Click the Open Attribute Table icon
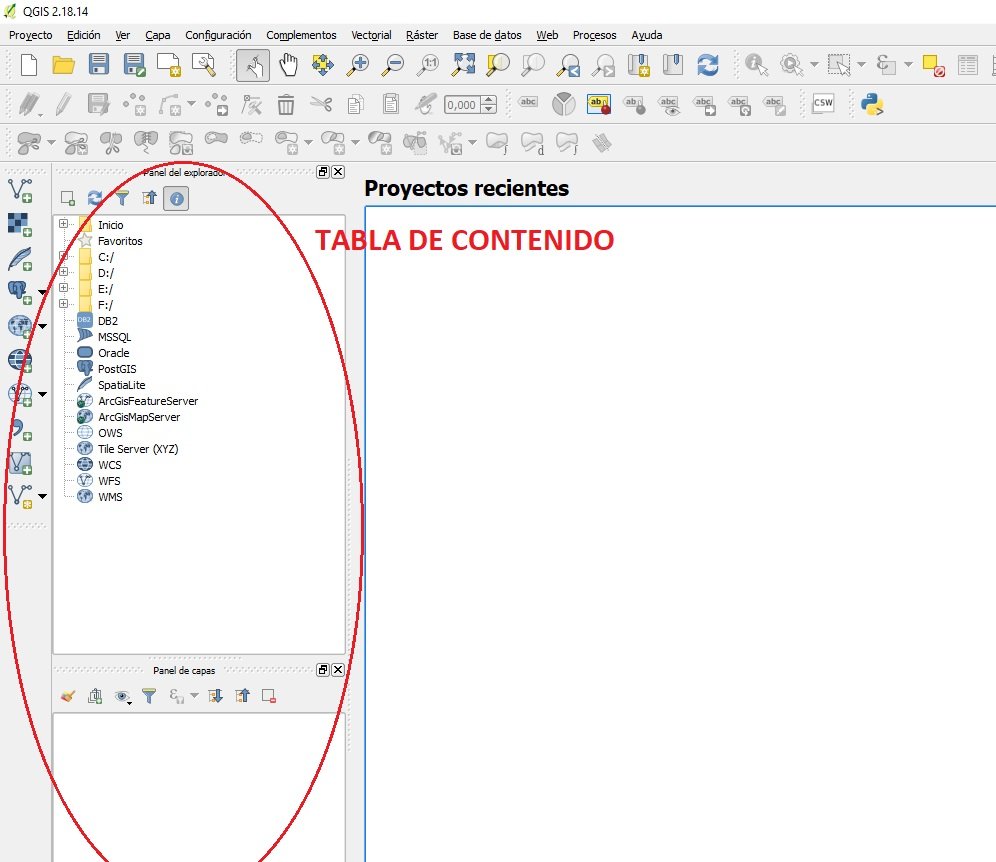The width and height of the screenshot is (996, 862). (x=967, y=65)
